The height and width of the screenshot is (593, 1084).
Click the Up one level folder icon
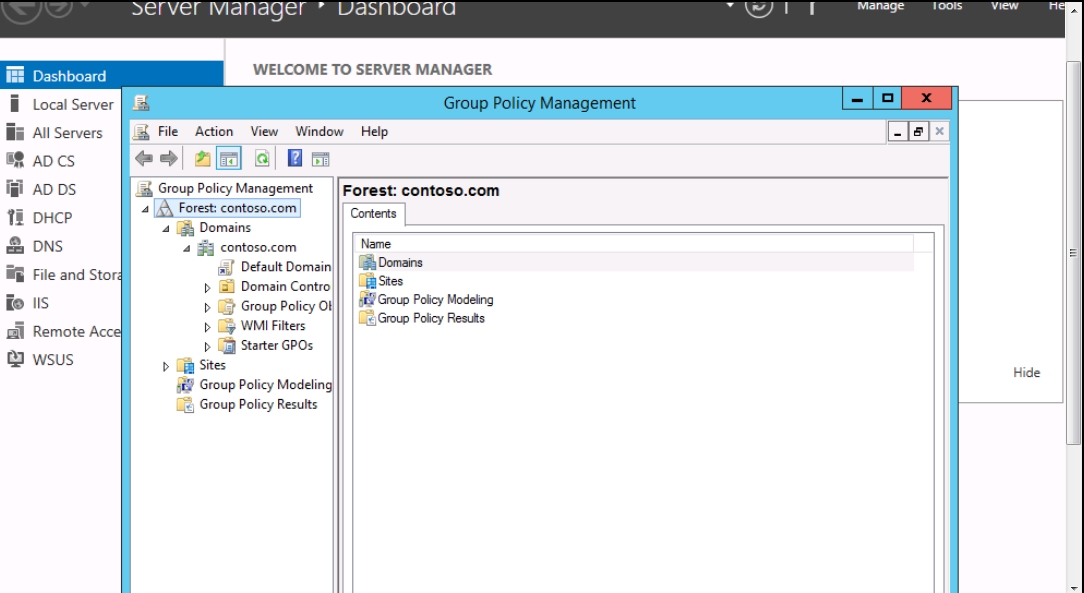click(203, 159)
